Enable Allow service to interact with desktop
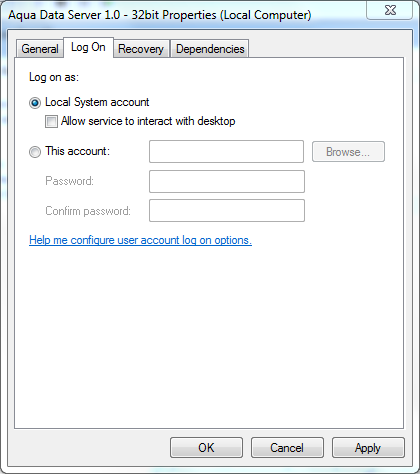 coord(51,121)
